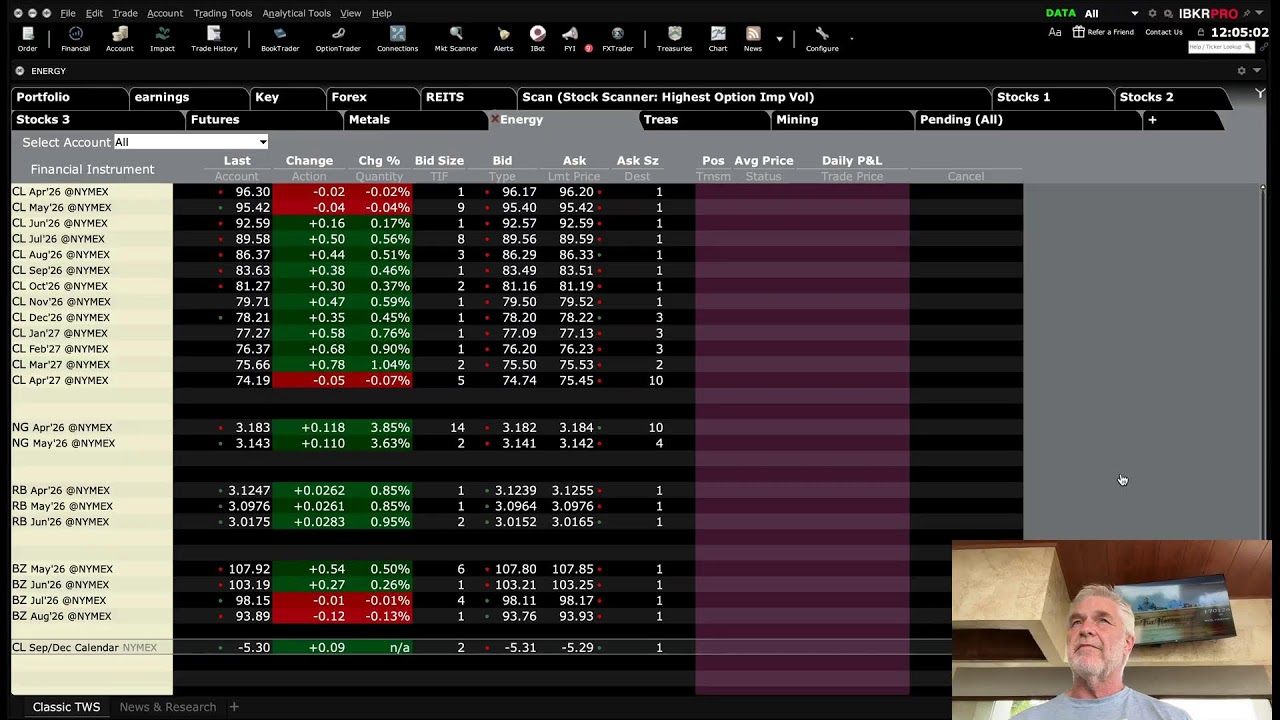Switch to the Futures tab

point(265,119)
